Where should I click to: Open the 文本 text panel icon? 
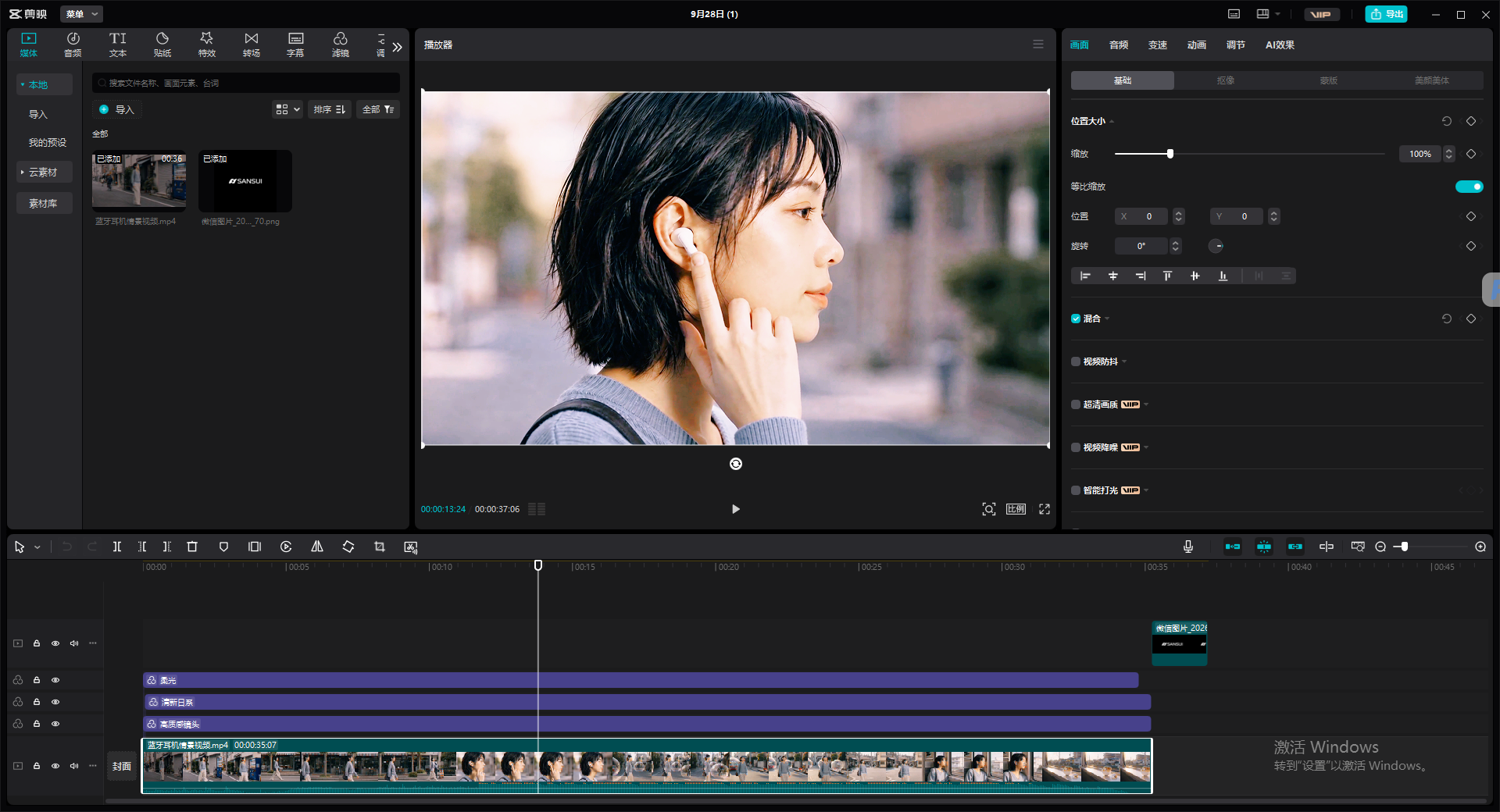(118, 45)
